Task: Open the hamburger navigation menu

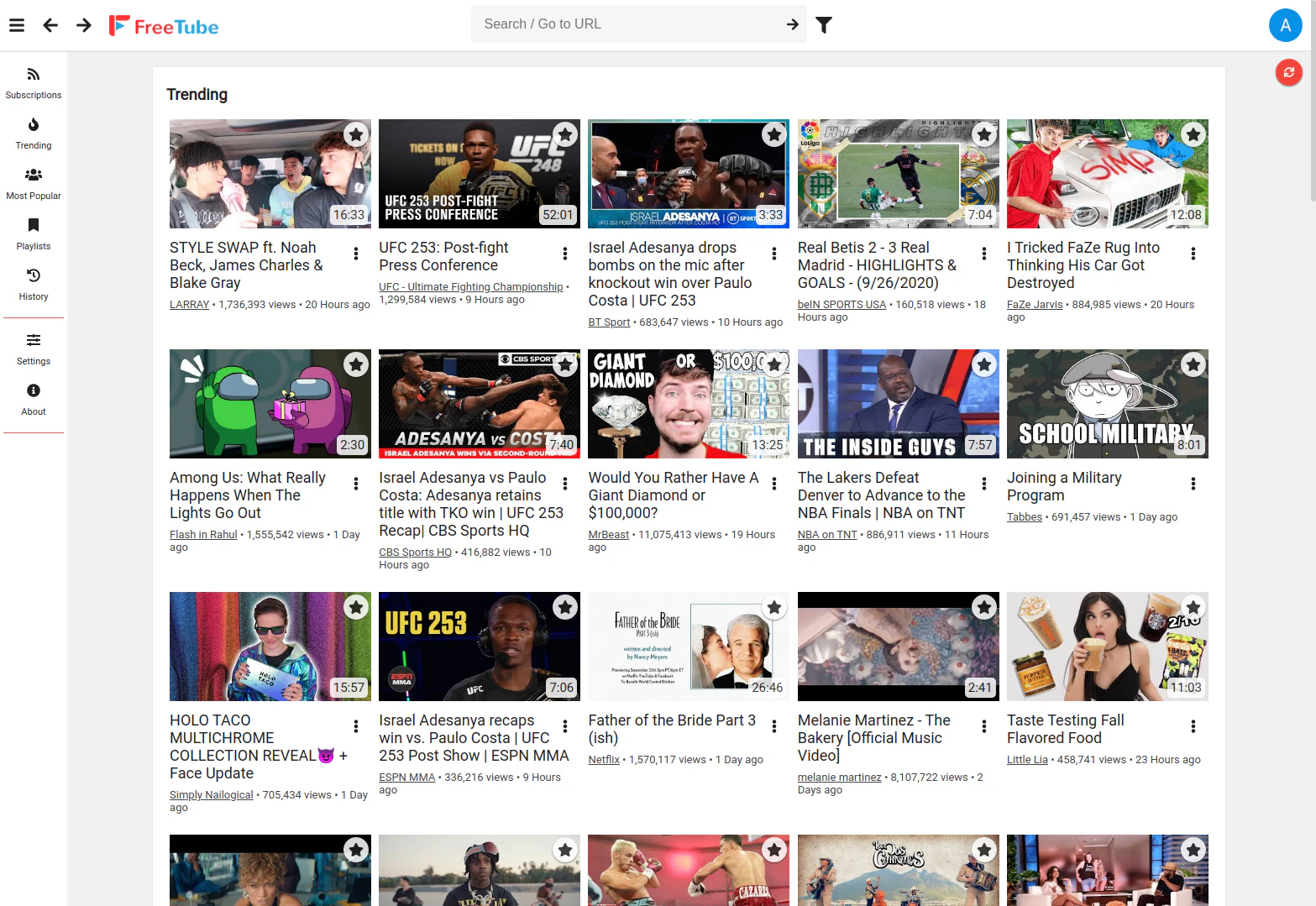Action: [x=16, y=24]
